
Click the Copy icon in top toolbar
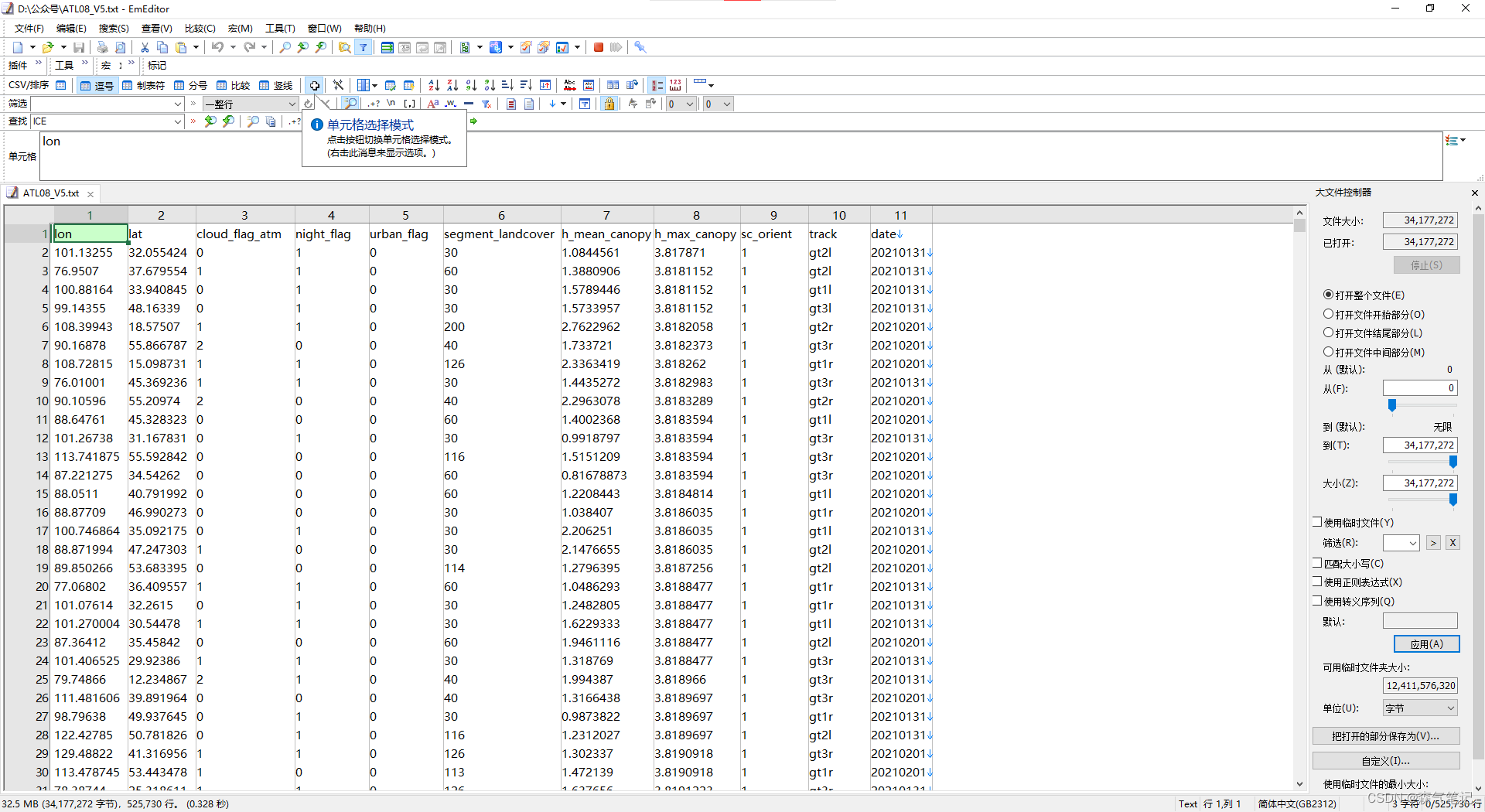coord(162,47)
